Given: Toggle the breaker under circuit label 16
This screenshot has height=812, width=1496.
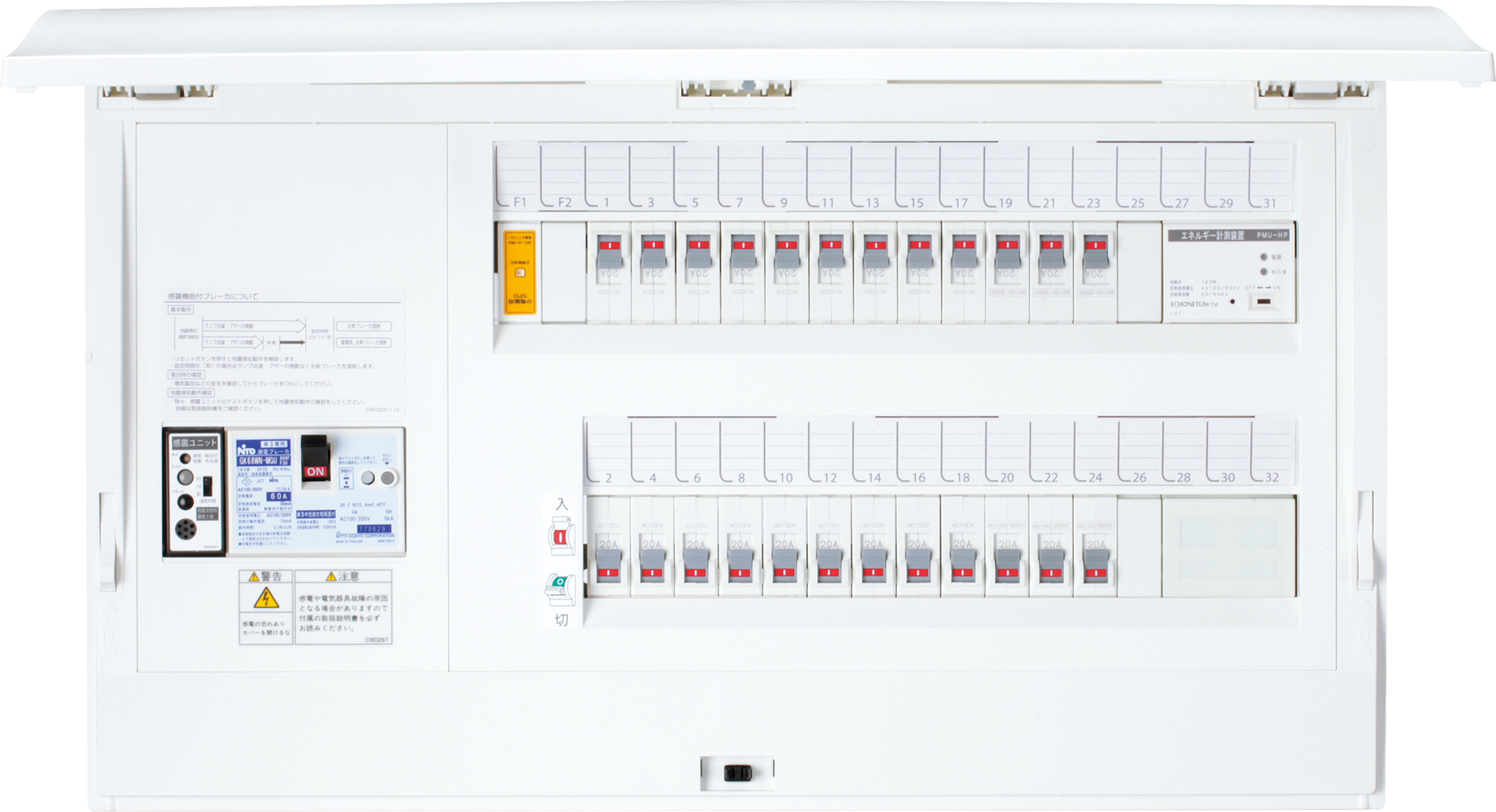Looking at the screenshot, I should 917,566.
